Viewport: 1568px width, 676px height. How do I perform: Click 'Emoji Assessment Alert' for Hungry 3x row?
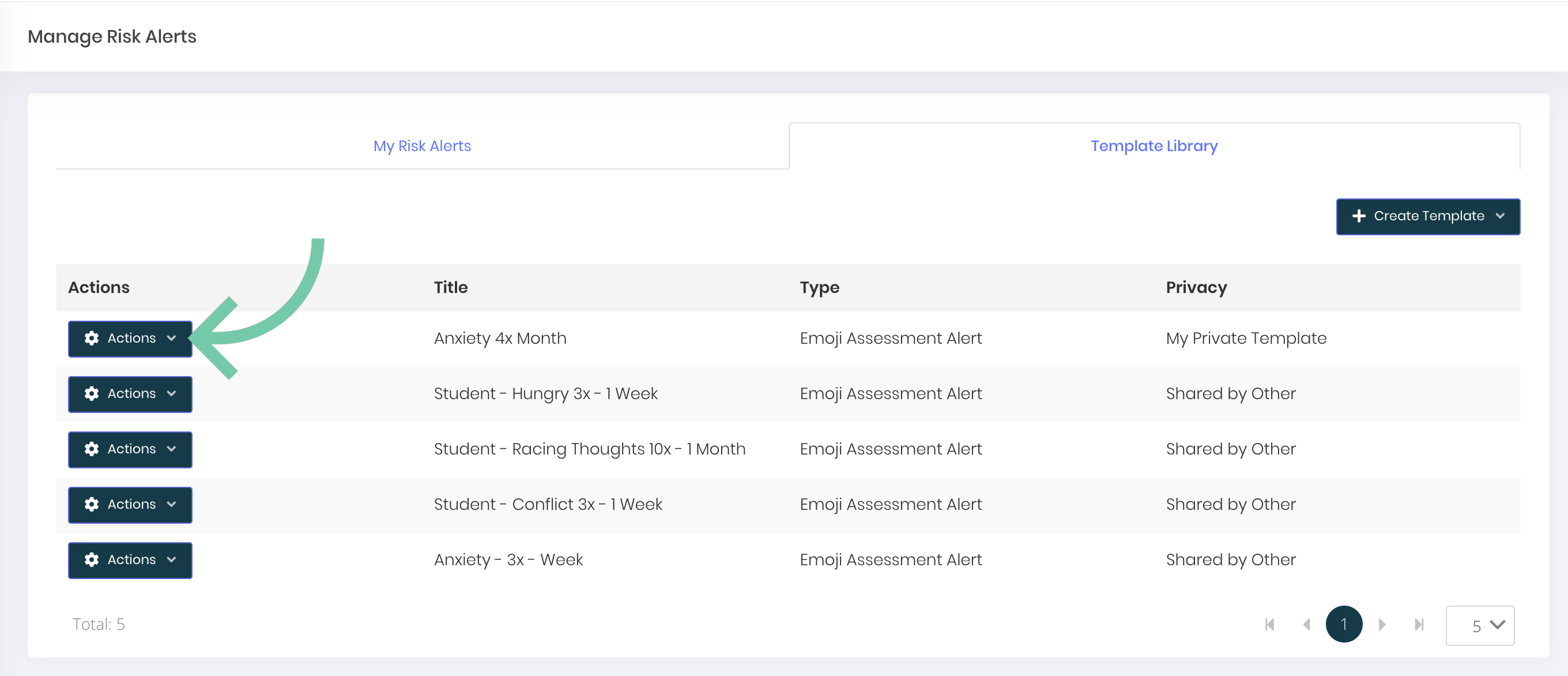pyautogui.click(x=891, y=394)
